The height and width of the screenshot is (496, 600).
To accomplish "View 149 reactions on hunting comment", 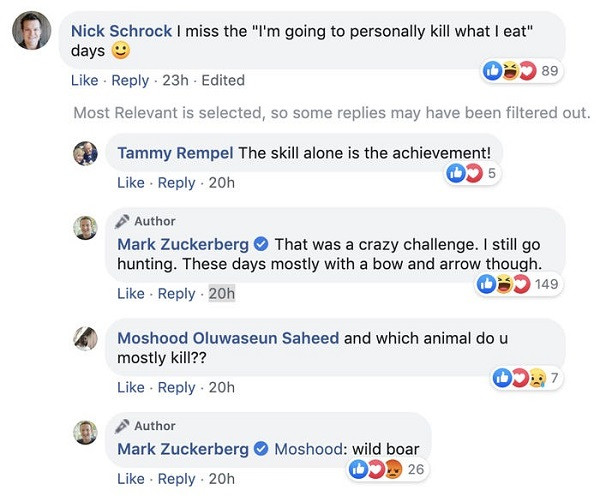I will point(518,285).
